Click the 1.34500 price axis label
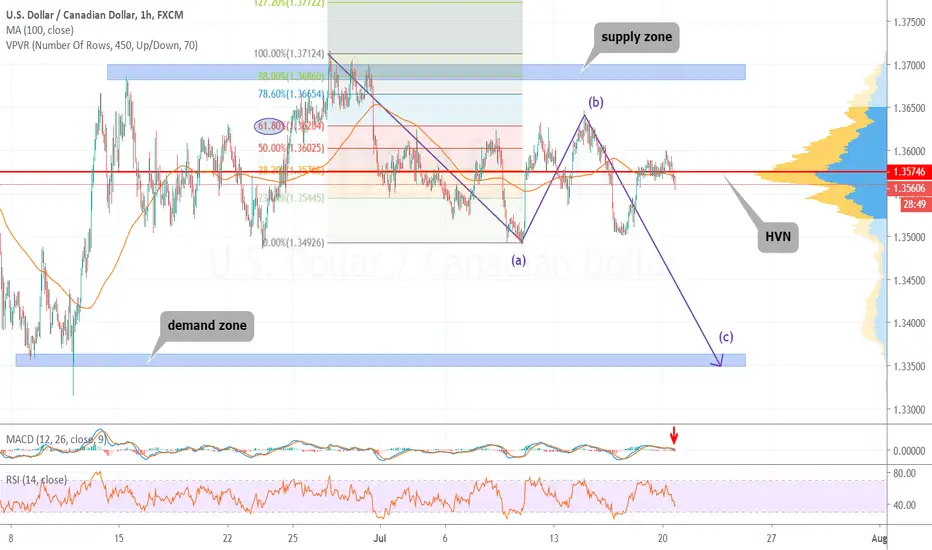932x550 pixels. pyautogui.click(x=909, y=281)
